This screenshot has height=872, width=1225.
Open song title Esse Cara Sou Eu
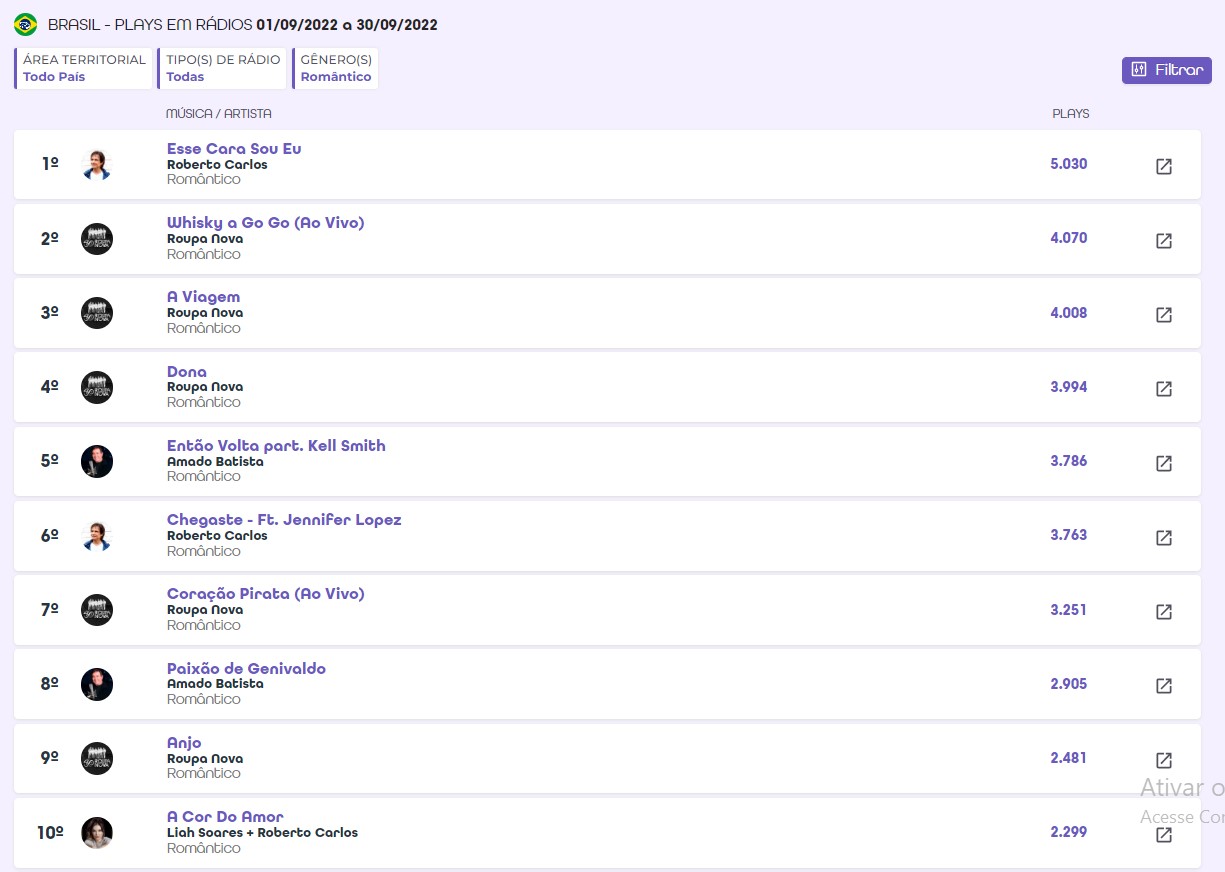[234, 149]
